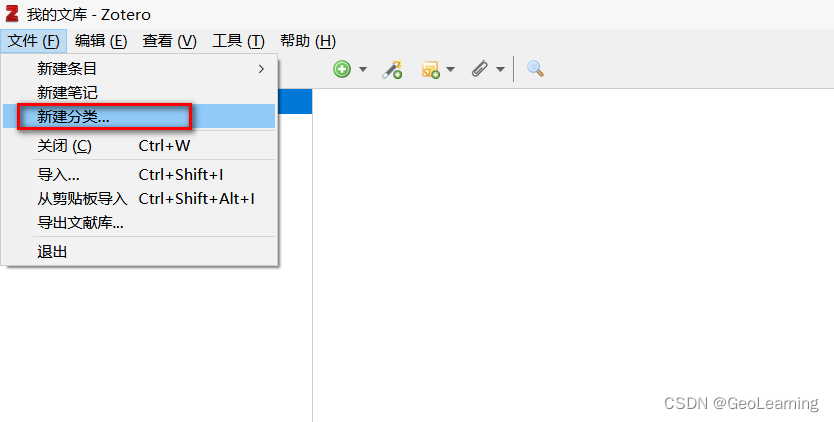Click the magic wand add-by-identifier icon
Viewport: 834px width, 422px height.
click(392, 70)
